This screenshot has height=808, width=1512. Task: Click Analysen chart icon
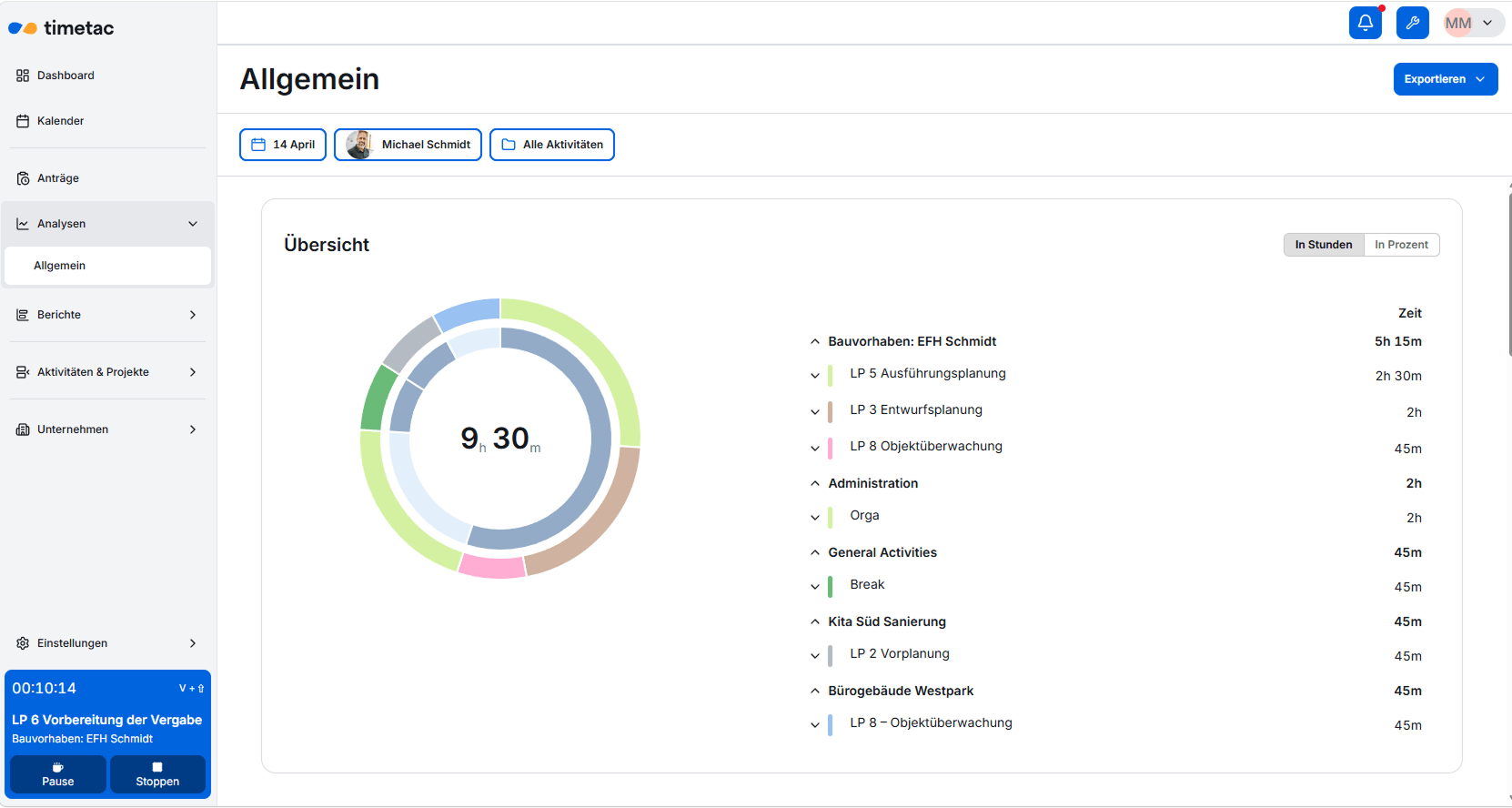23,224
